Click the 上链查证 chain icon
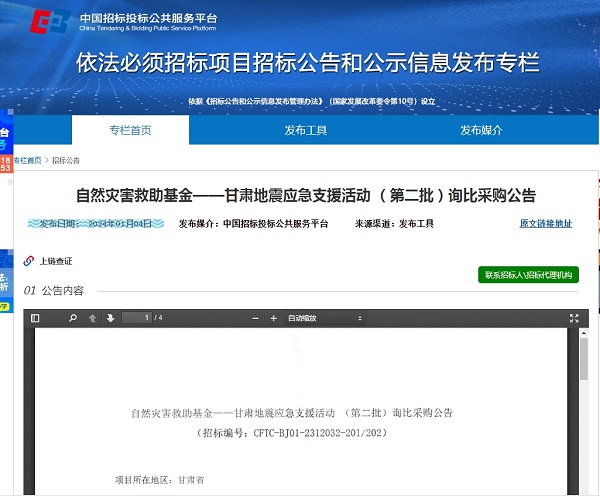Viewport: 600px width, 498px height. tap(29, 261)
